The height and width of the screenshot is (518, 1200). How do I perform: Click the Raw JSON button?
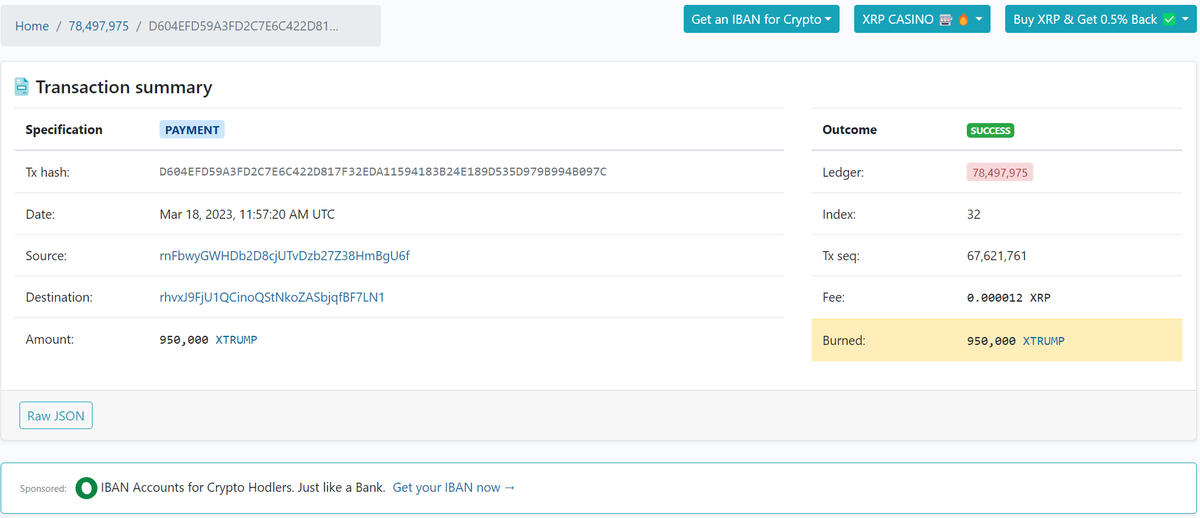[x=56, y=416]
